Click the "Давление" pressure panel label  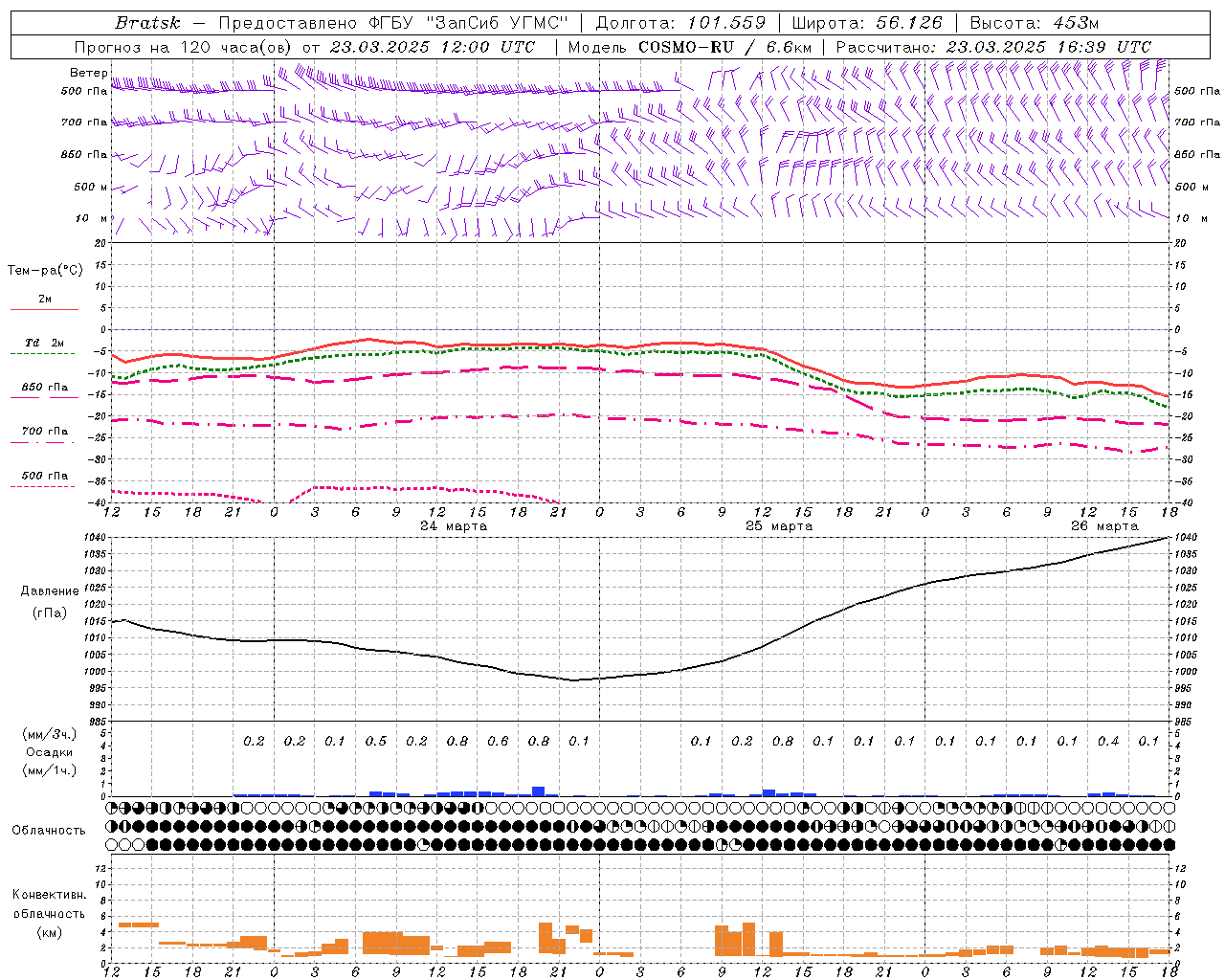pyautogui.click(x=50, y=591)
